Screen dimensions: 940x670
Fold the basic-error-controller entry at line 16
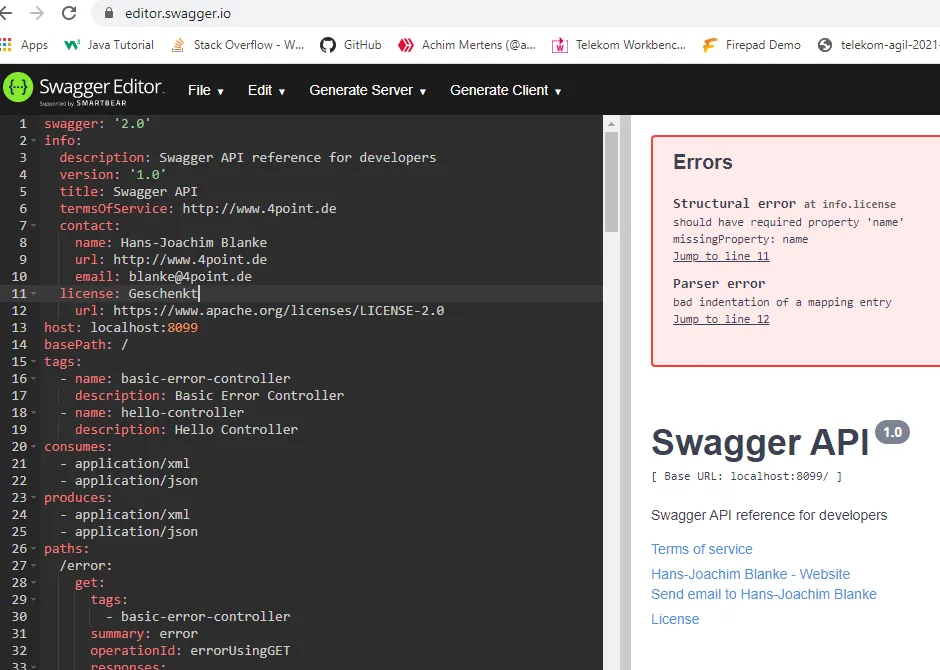pos(34,379)
